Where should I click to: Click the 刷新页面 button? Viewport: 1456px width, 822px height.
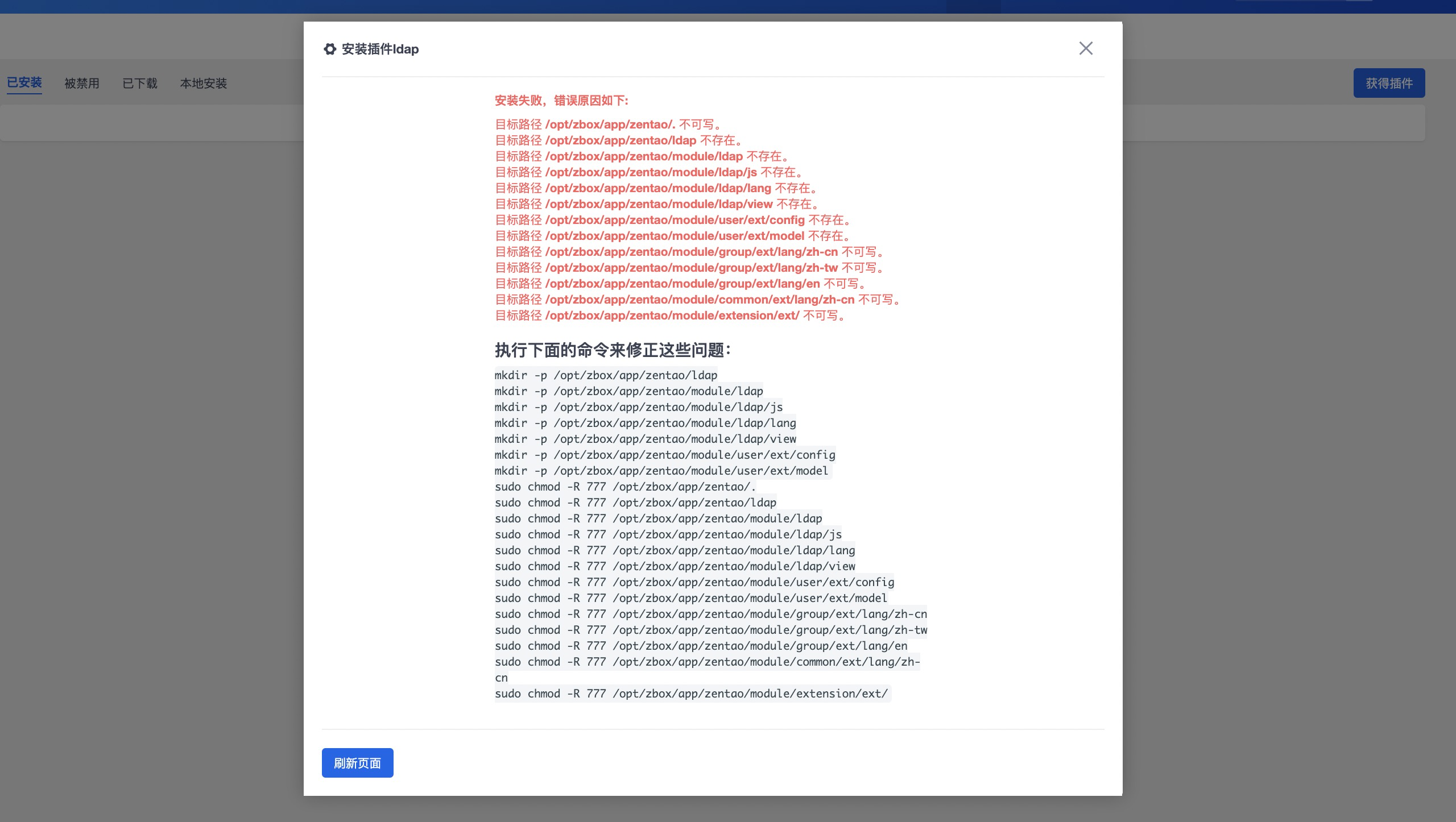pyautogui.click(x=357, y=763)
